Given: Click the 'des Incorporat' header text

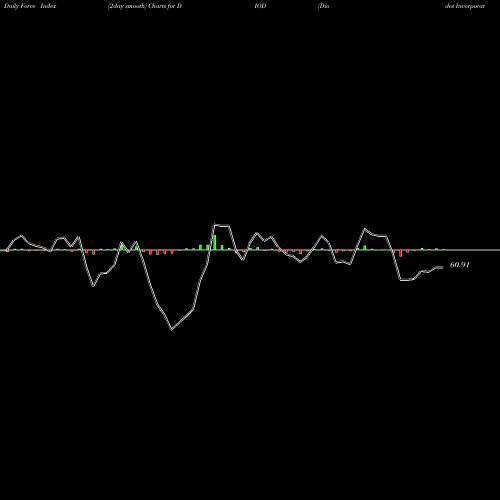Looking at the screenshot, I should (465, 6).
